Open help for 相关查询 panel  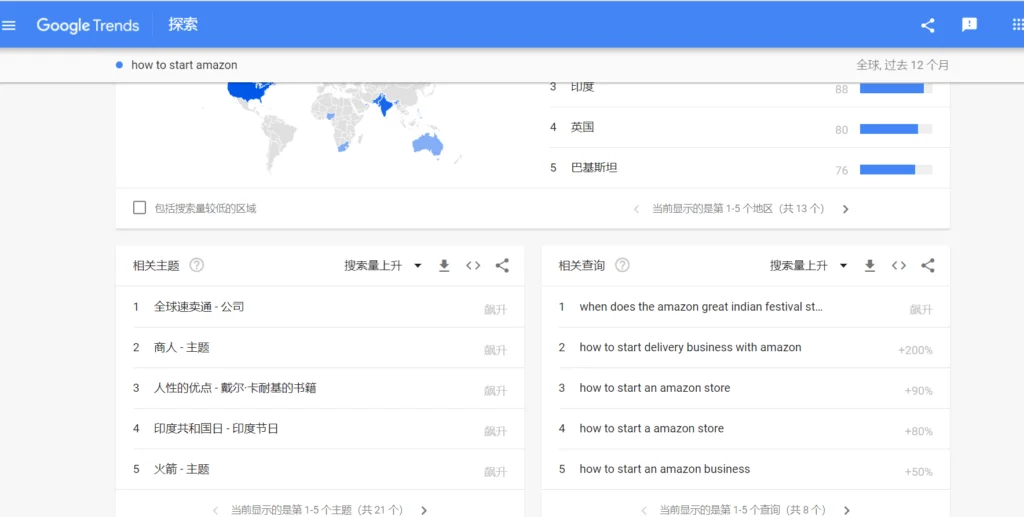tap(622, 265)
